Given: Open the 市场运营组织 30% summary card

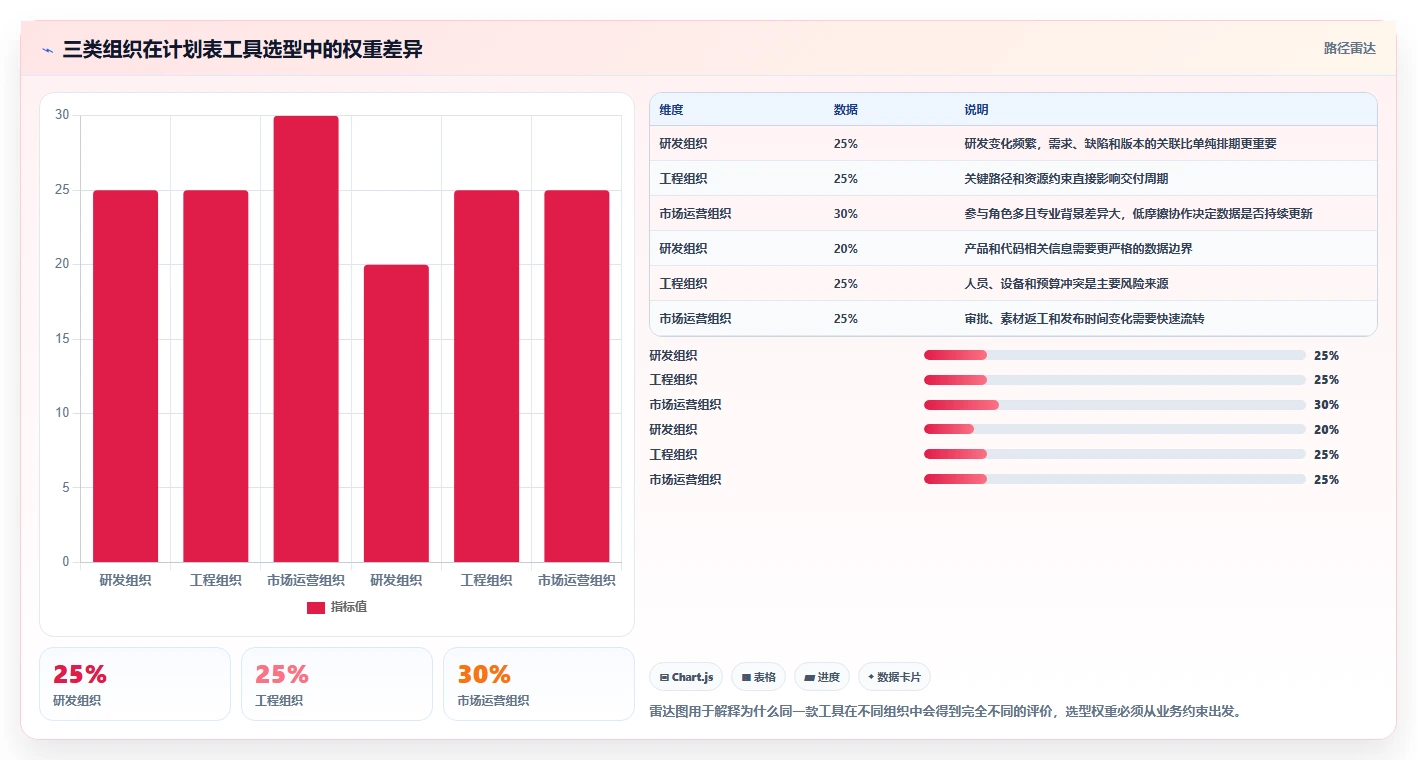Looking at the screenshot, I should click(539, 684).
